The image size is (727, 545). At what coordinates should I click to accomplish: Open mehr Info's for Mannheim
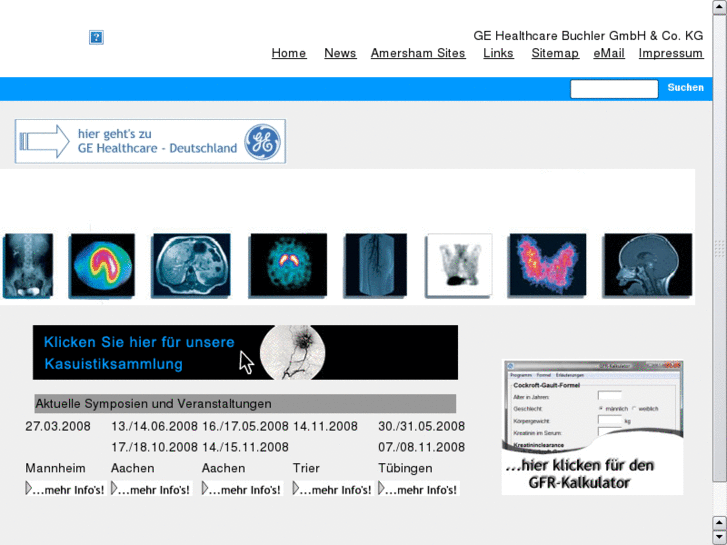point(66,489)
